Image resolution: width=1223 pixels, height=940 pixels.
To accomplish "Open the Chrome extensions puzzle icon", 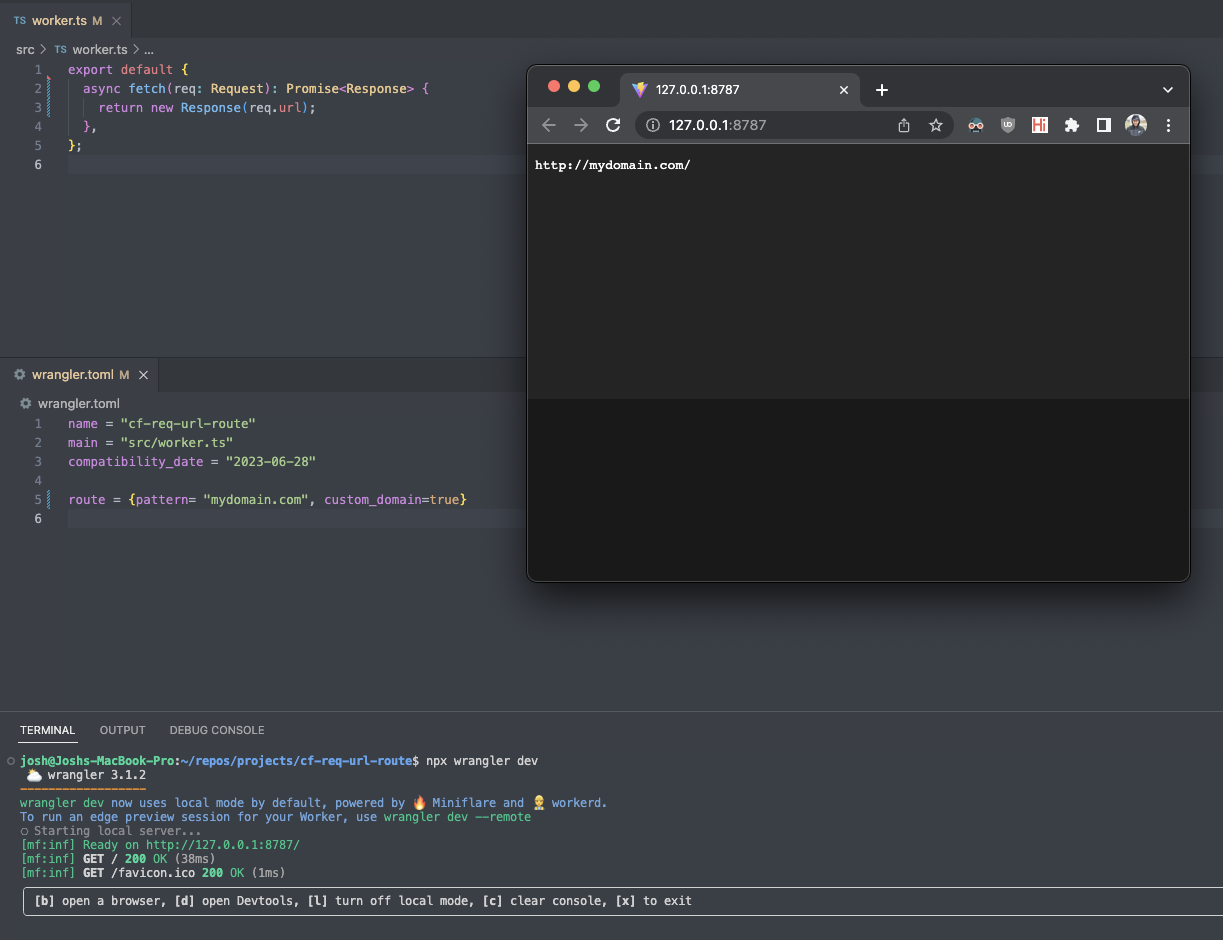I will (x=1072, y=125).
